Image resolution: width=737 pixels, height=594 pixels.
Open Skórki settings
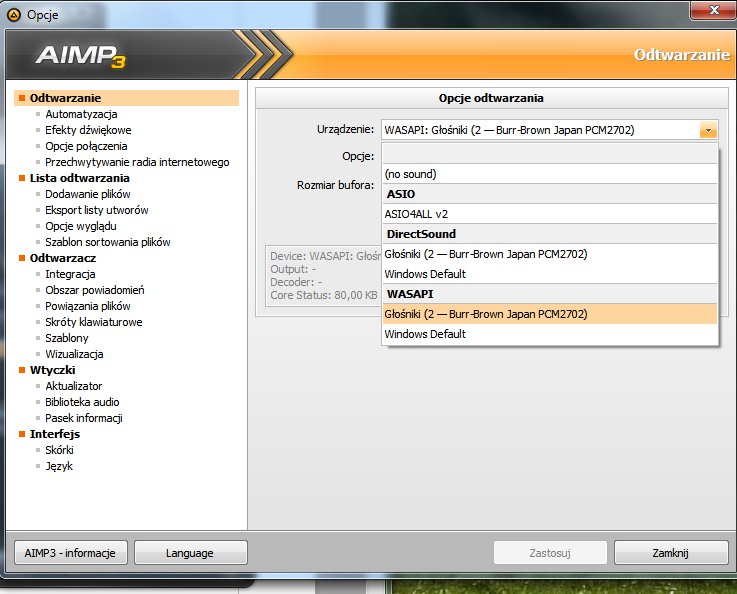coord(59,450)
